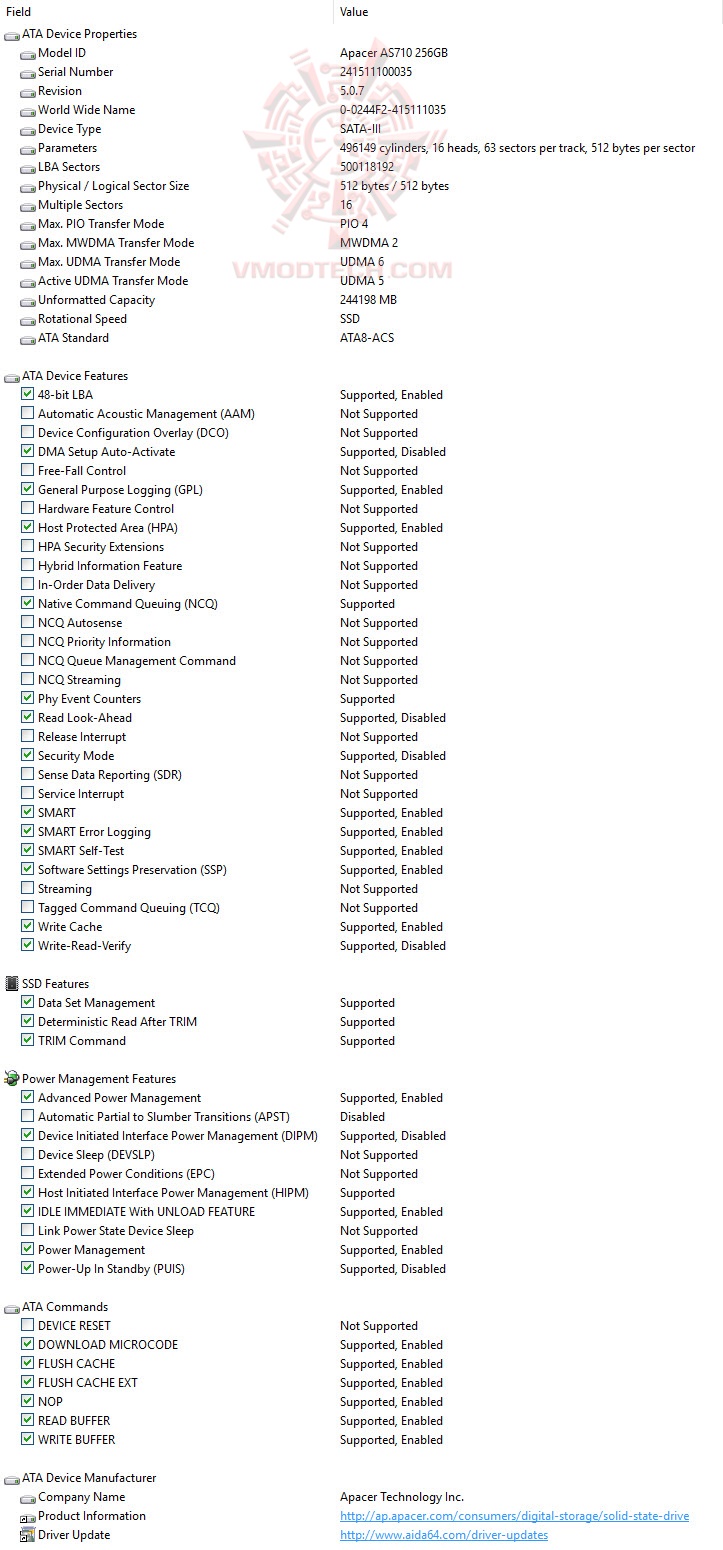
Task: Click the drive icon beside Multiple Sectors
Action: 28,205
